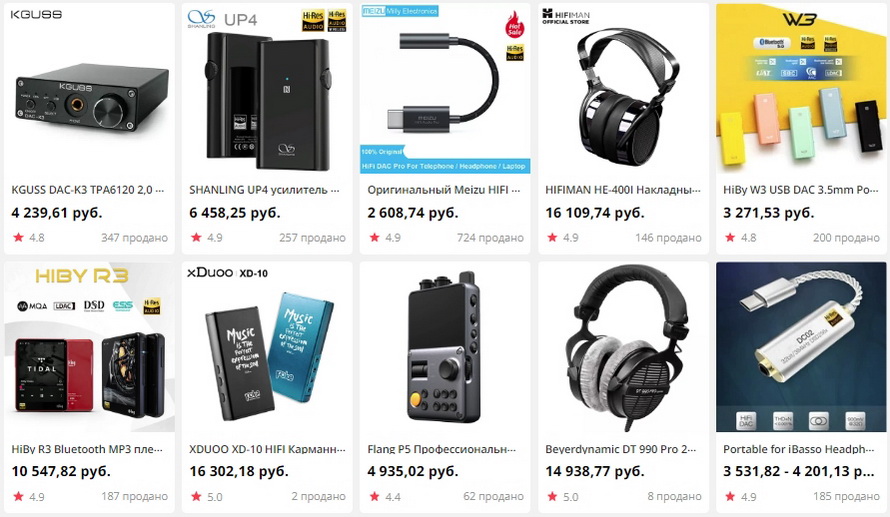890x517 pixels.
Task: Click the SHANLING UP4 усилитель title link
Action: 265,190
